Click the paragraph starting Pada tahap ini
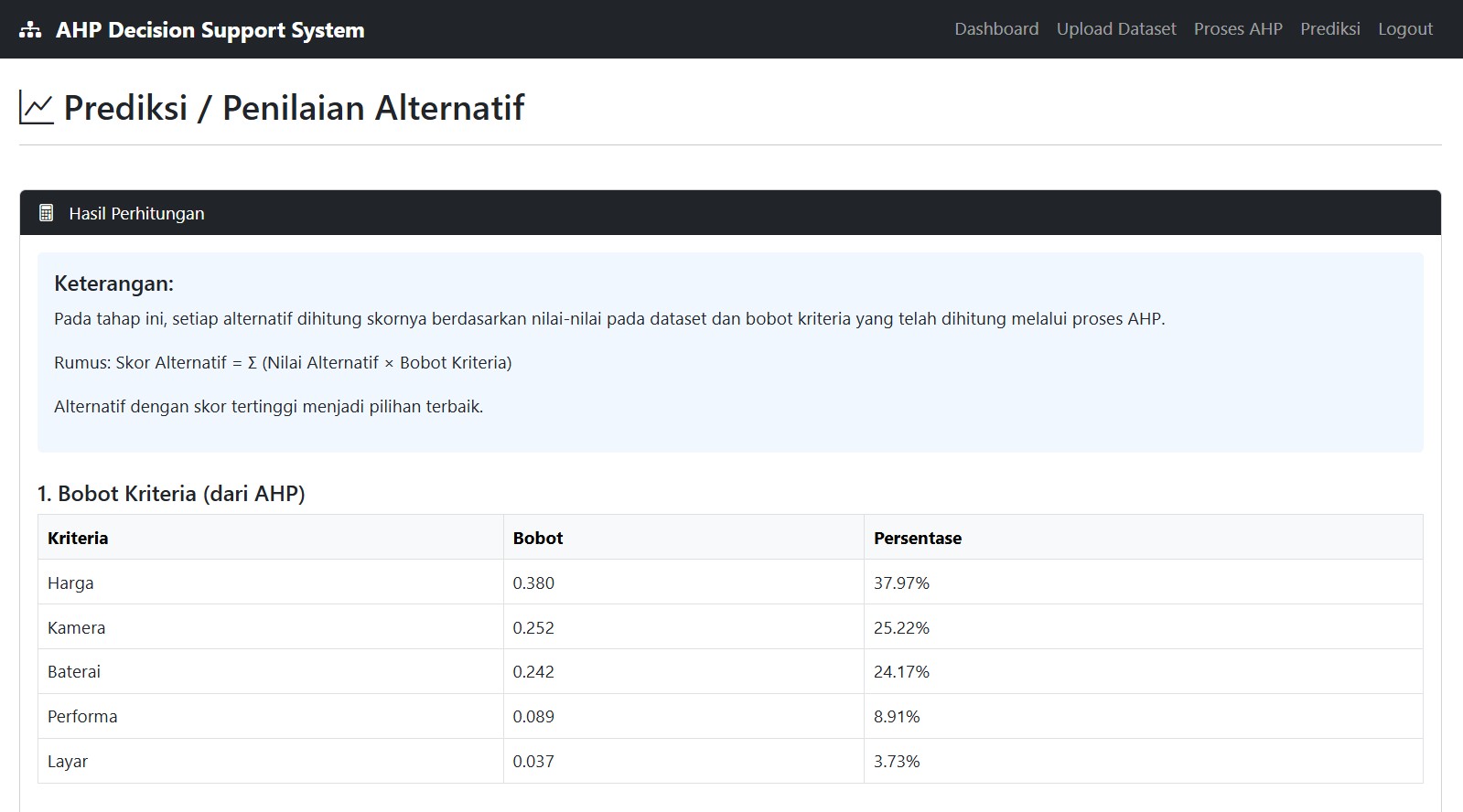The height and width of the screenshot is (812, 1463). pyautogui.click(x=609, y=319)
